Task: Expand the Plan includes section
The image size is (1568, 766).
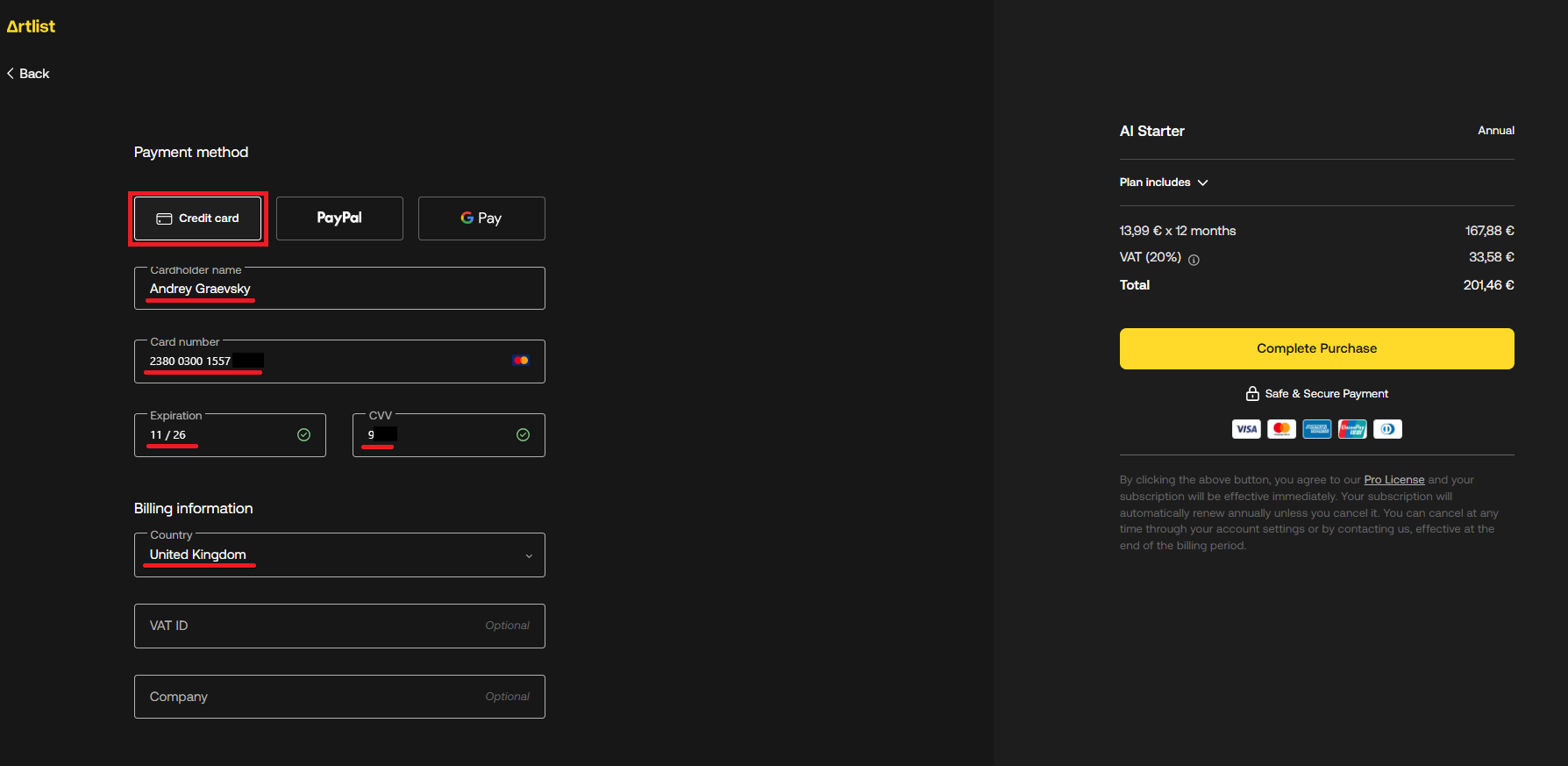Action: [1164, 183]
